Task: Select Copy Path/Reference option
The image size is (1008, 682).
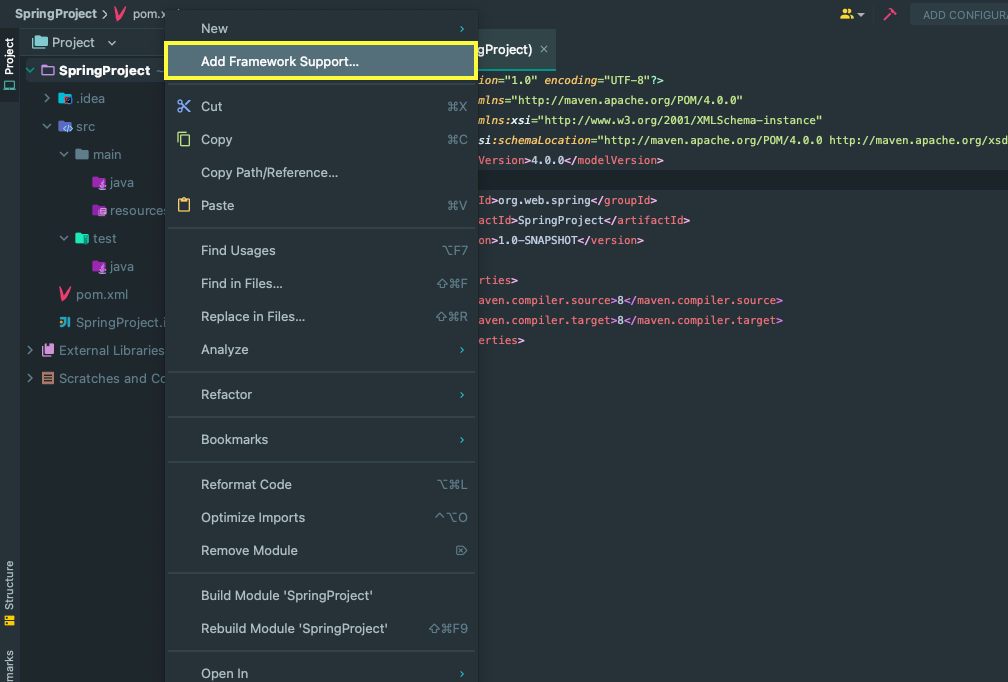Action: [x=320, y=172]
